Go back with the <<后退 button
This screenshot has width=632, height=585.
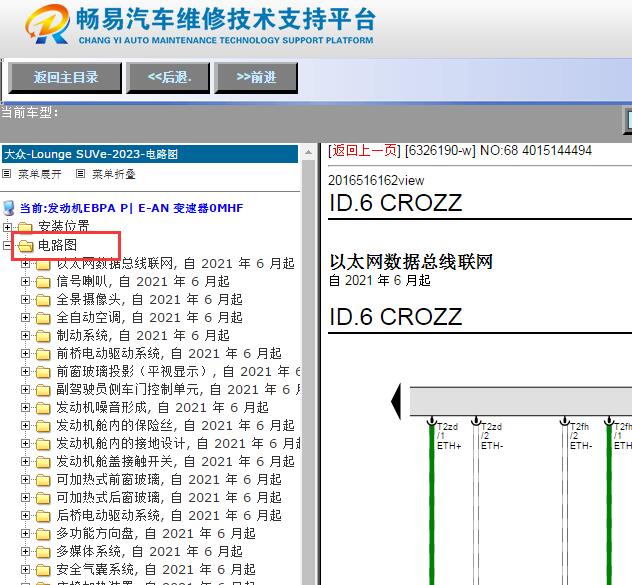coord(168,77)
